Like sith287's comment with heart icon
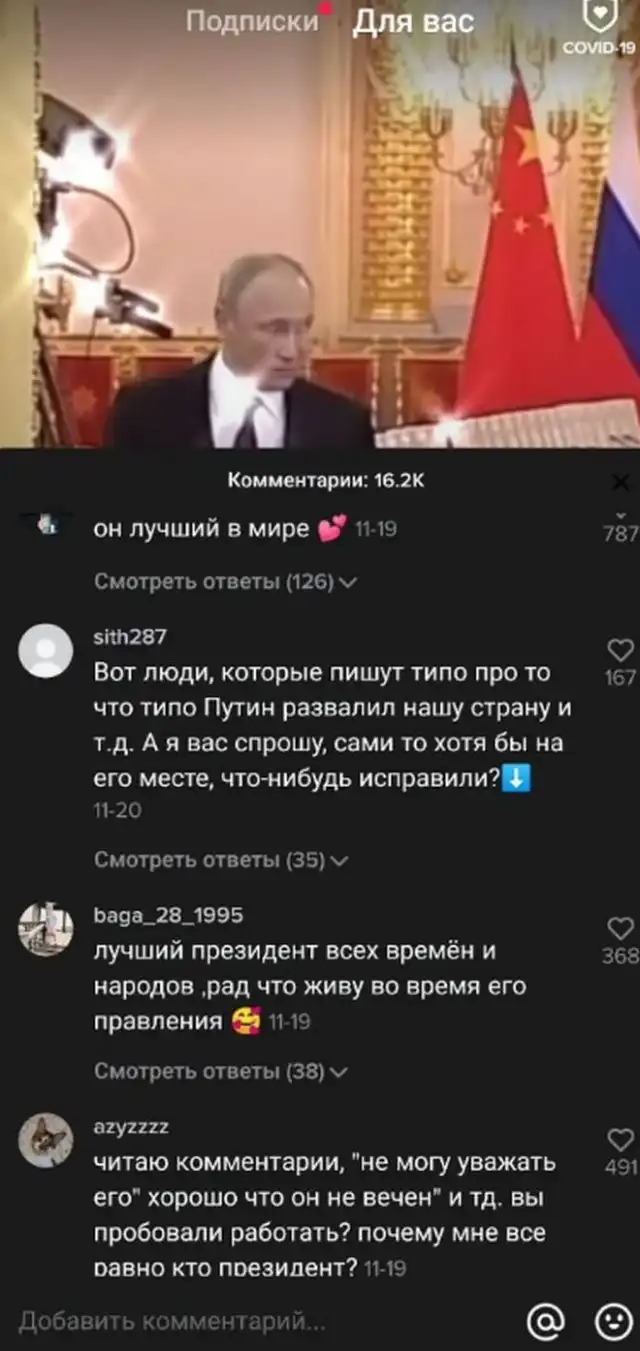Viewport: 640px width, 1351px height. [x=621, y=650]
